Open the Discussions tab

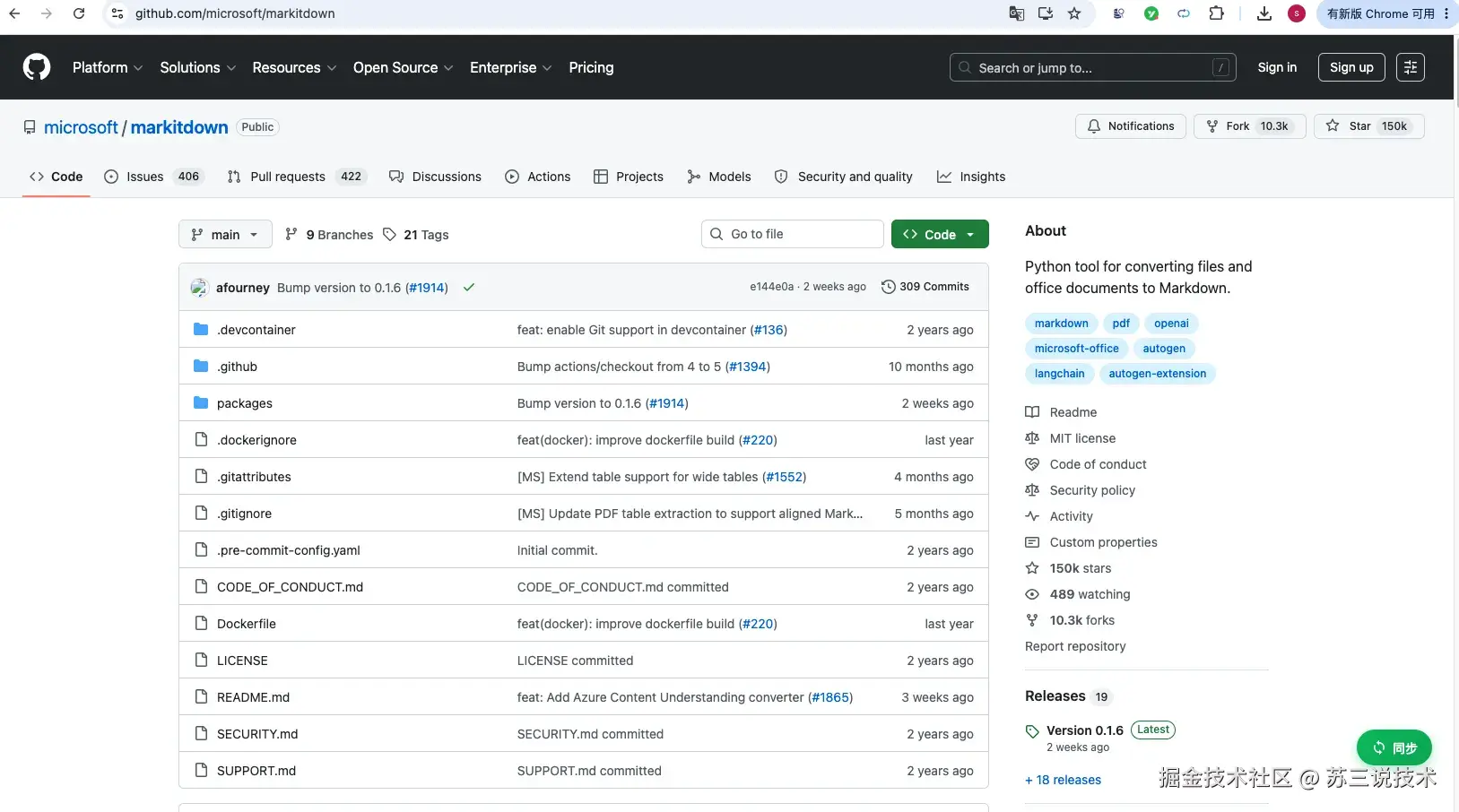pos(435,177)
